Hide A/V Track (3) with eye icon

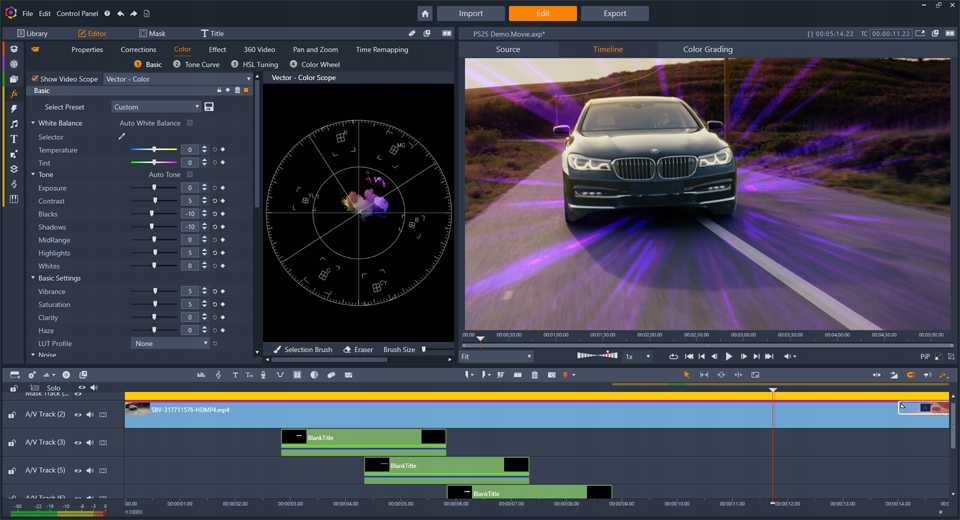tap(77, 442)
